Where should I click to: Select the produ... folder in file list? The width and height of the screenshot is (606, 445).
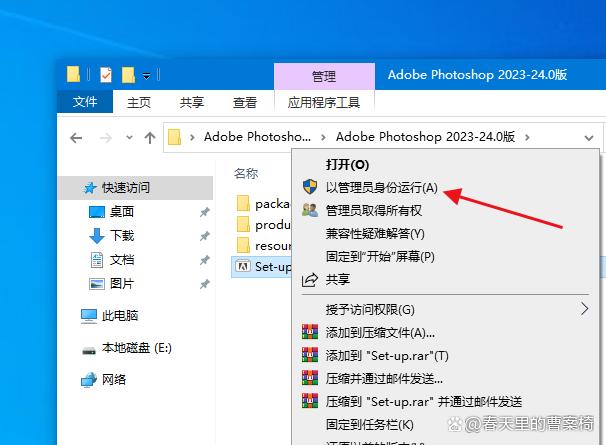tap(263, 224)
